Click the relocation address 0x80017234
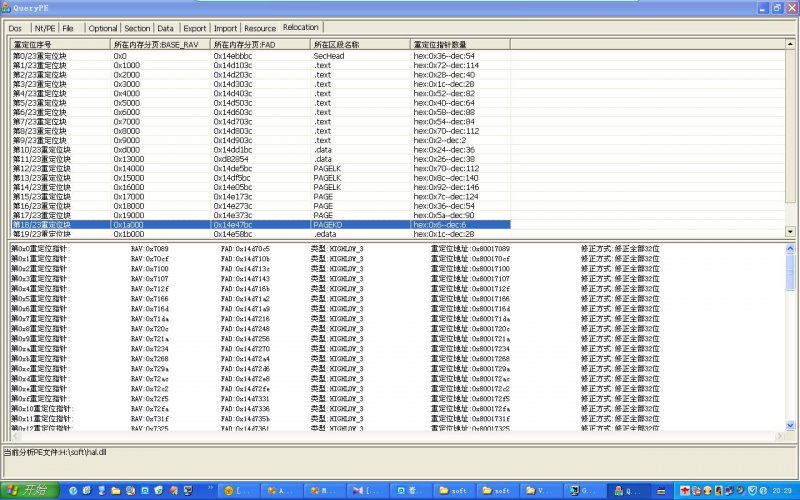The height and width of the screenshot is (500, 800). point(491,348)
